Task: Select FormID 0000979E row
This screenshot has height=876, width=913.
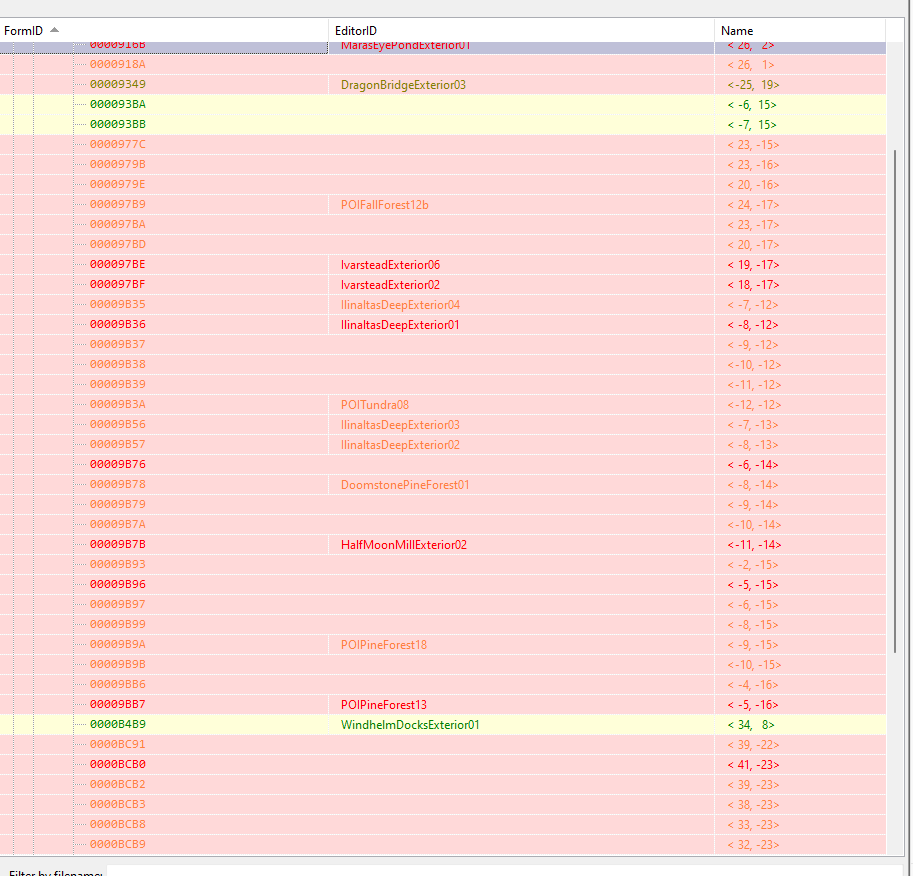Action: [443, 185]
